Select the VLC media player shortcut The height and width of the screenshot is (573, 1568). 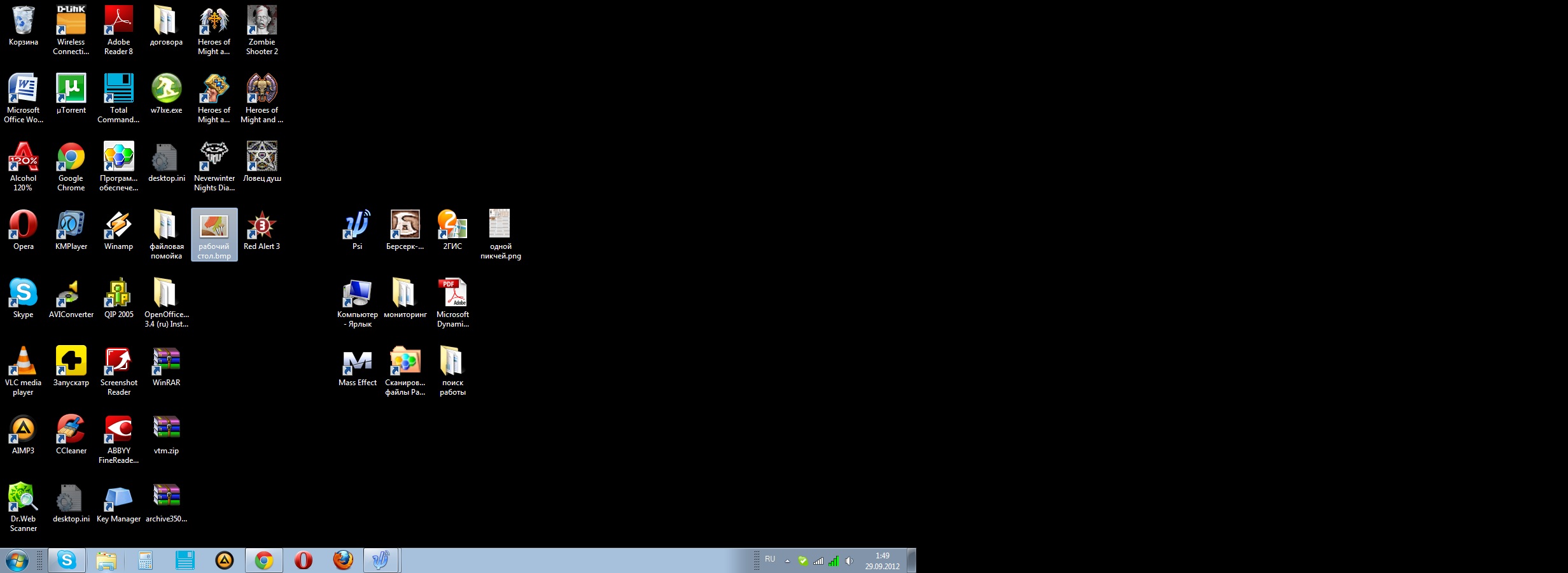[24, 371]
